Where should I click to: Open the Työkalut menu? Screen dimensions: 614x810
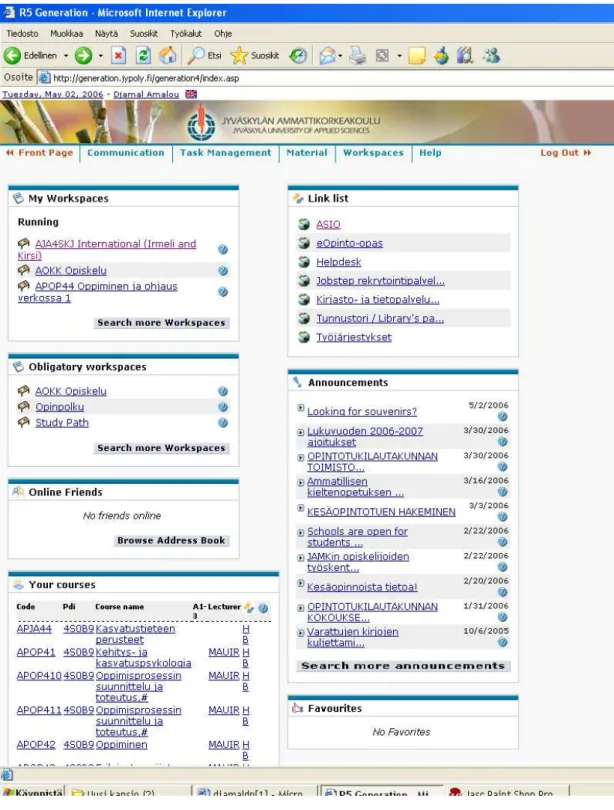pos(186,33)
